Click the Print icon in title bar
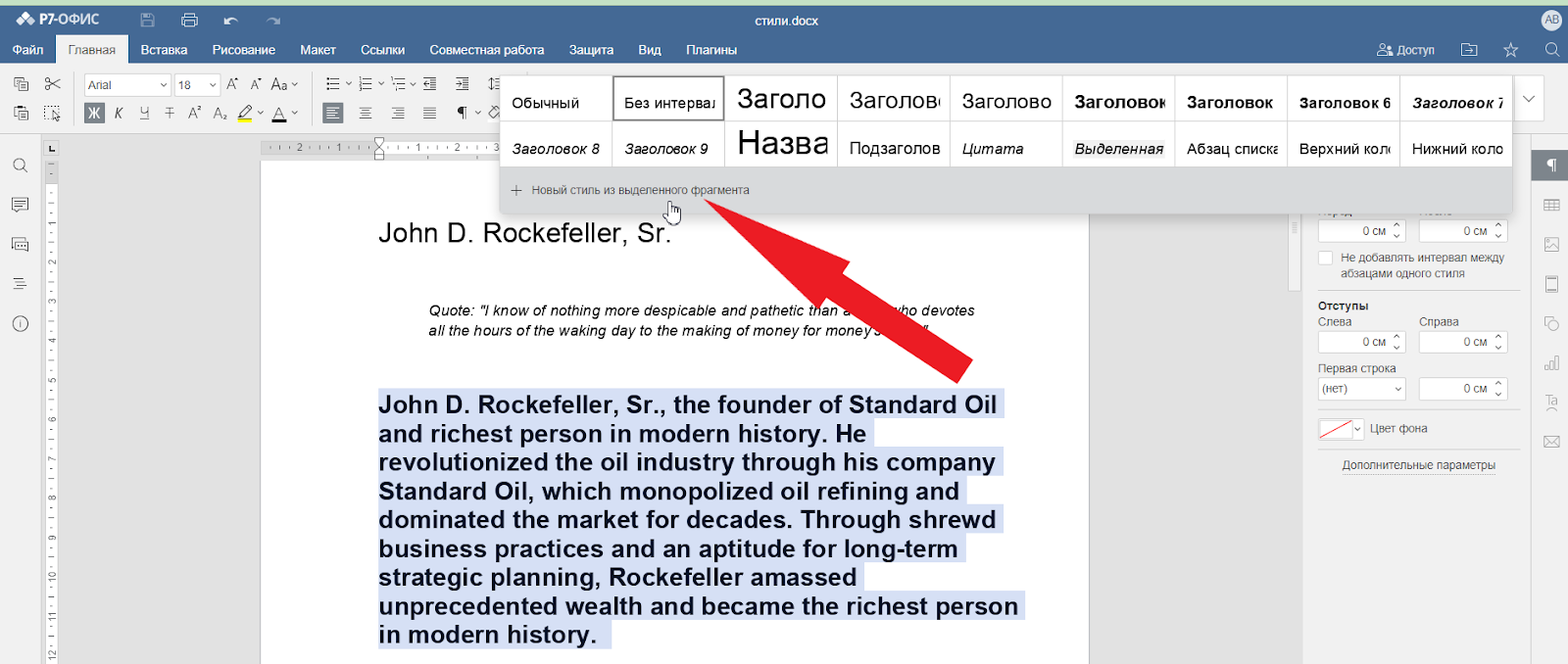 tap(190, 21)
